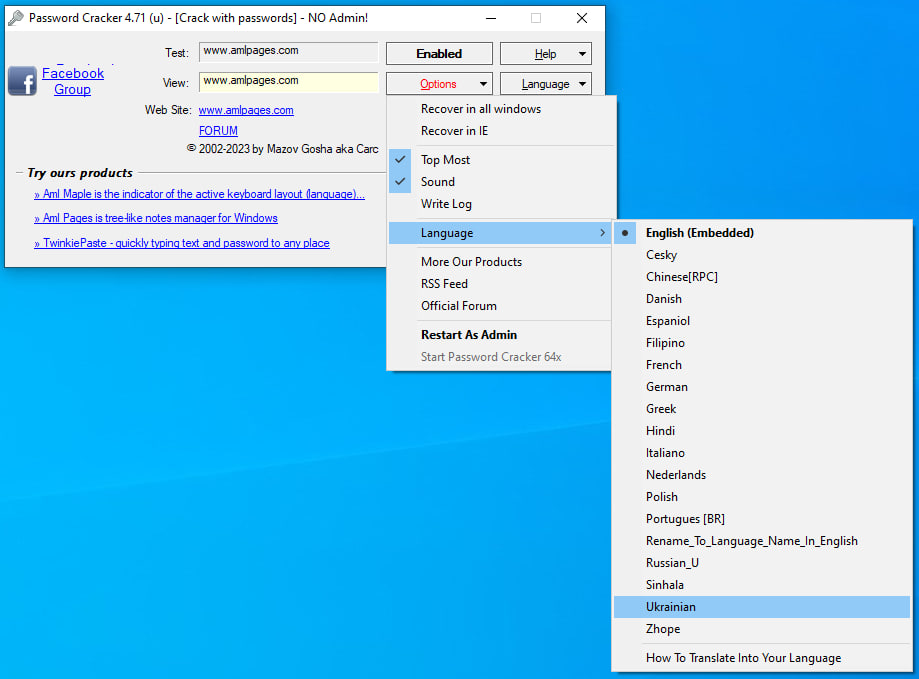Screen dimensions: 919x679
Task: Select Italiano language
Action: (762, 453)
